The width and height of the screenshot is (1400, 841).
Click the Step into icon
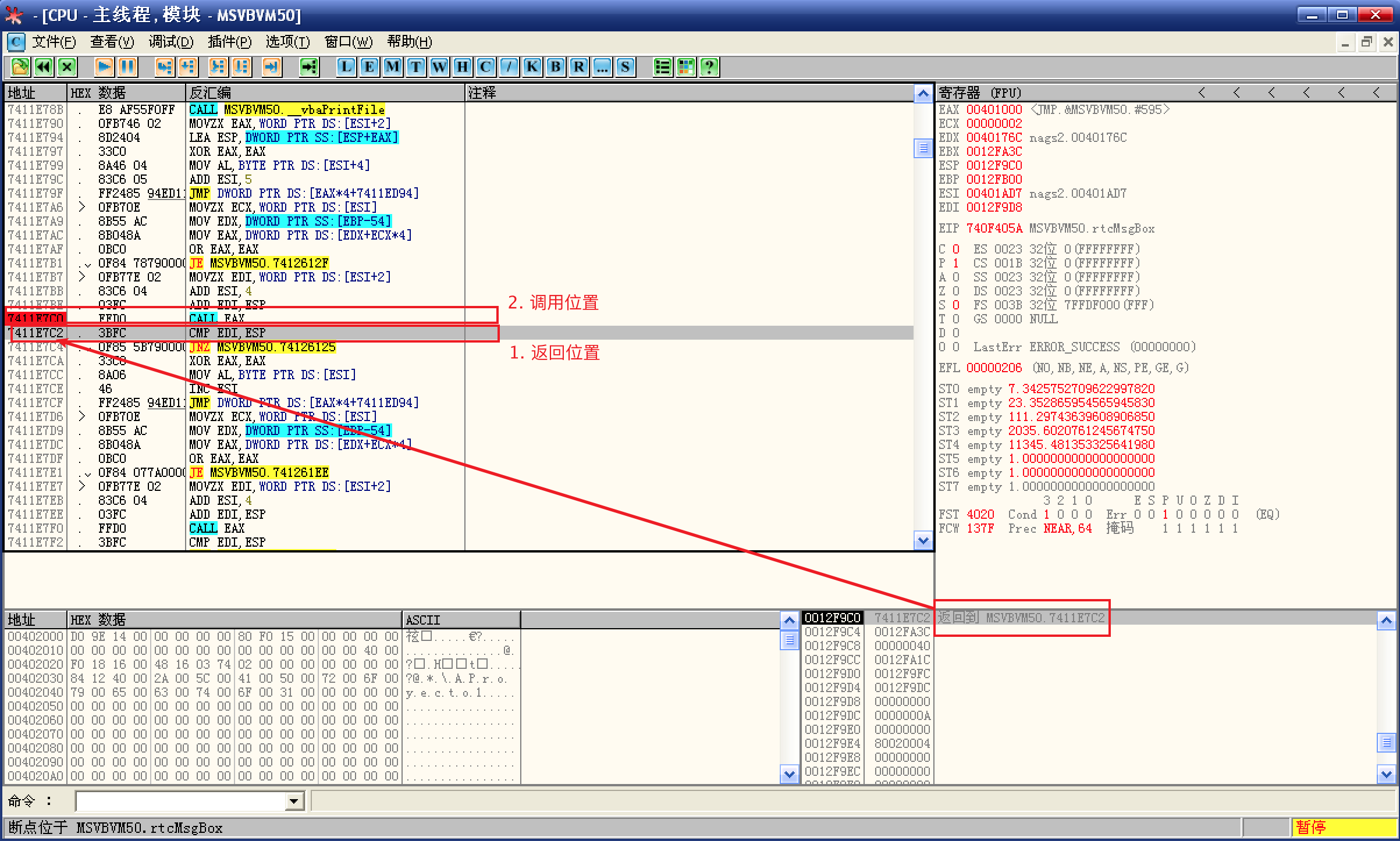click(x=165, y=67)
